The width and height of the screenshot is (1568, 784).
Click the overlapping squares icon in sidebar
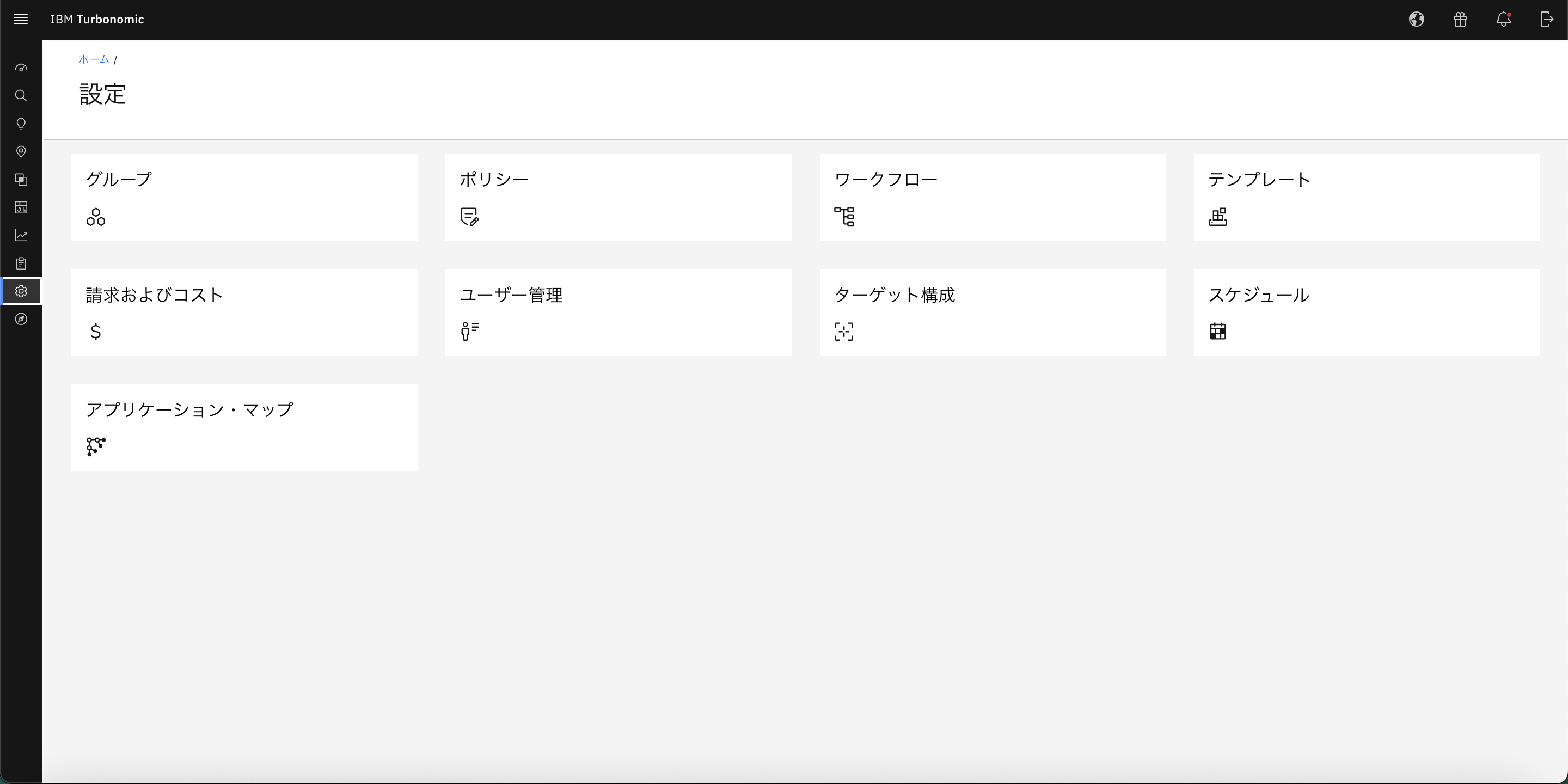pyautogui.click(x=21, y=180)
